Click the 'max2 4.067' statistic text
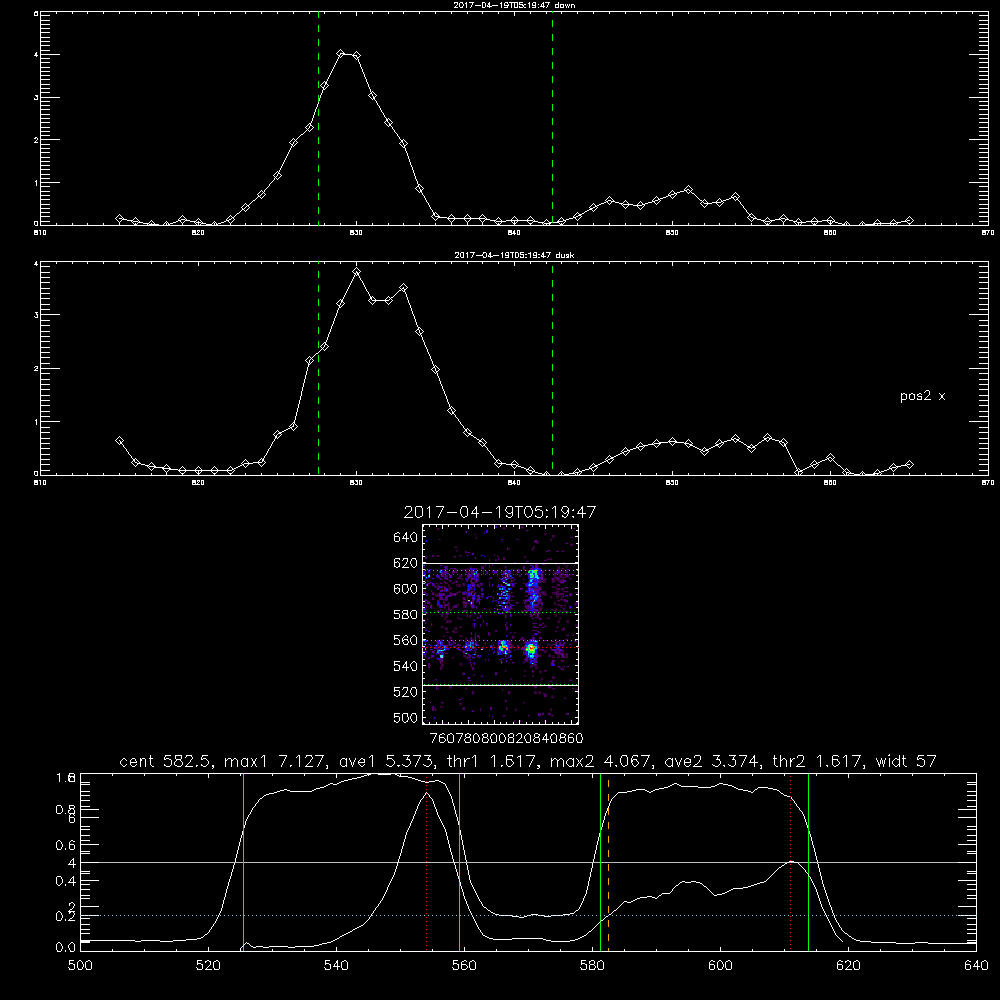This screenshot has width=1000, height=1000. click(x=599, y=761)
